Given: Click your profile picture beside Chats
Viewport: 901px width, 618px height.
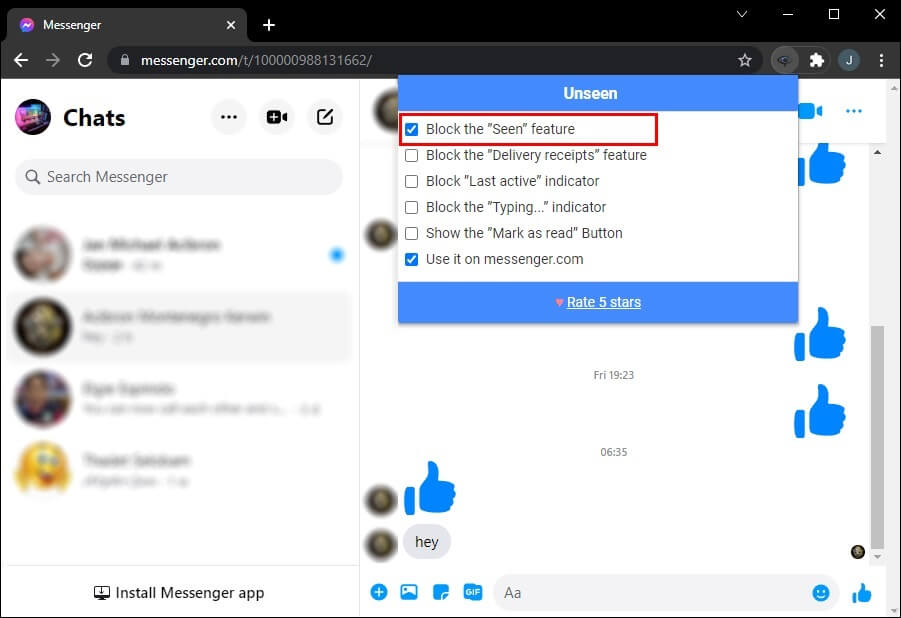Looking at the screenshot, I should coord(33,117).
